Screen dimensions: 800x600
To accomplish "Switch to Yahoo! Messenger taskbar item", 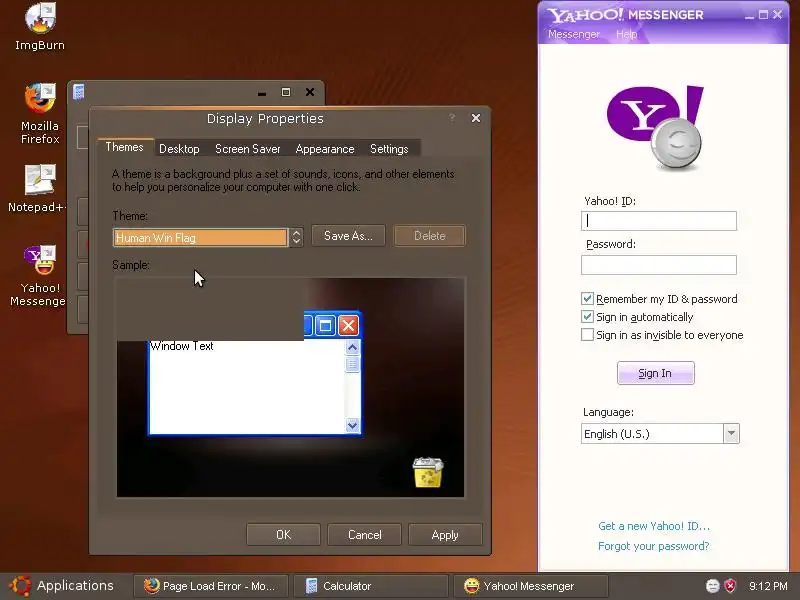I will pyautogui.click(x=531, y=586).
